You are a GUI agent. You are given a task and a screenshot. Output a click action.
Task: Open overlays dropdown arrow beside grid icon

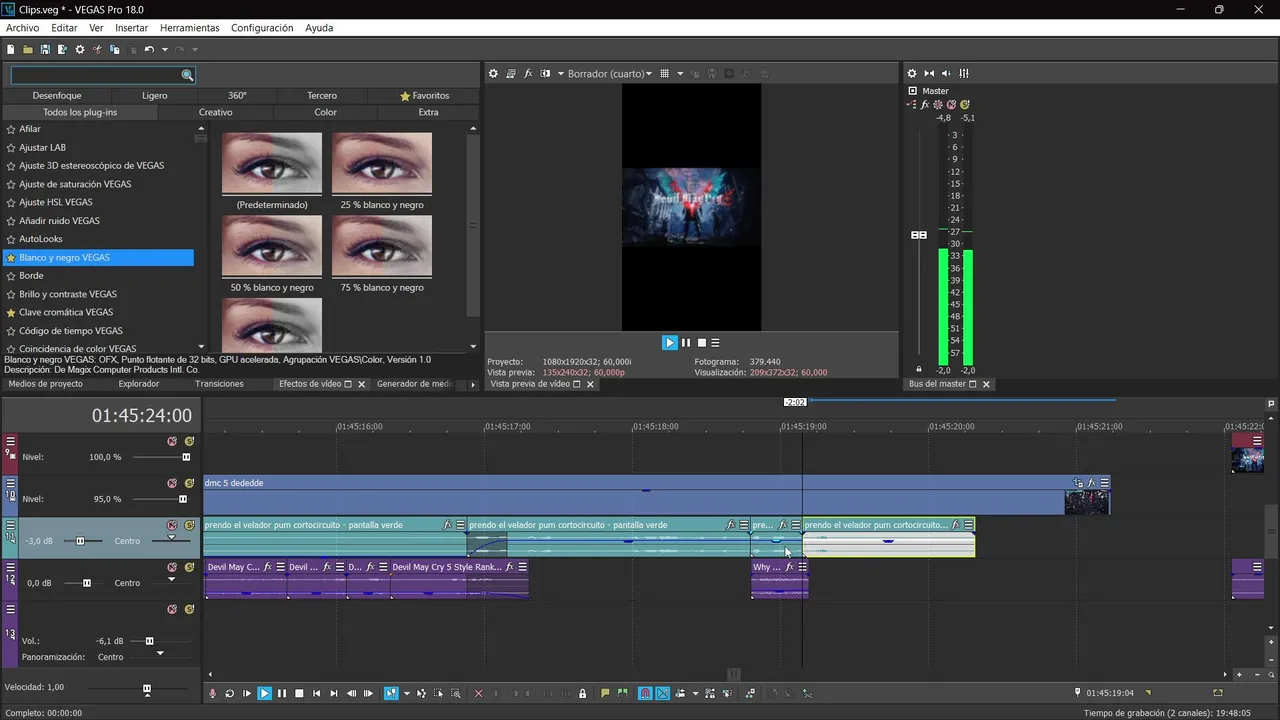[x=680, y=73]
